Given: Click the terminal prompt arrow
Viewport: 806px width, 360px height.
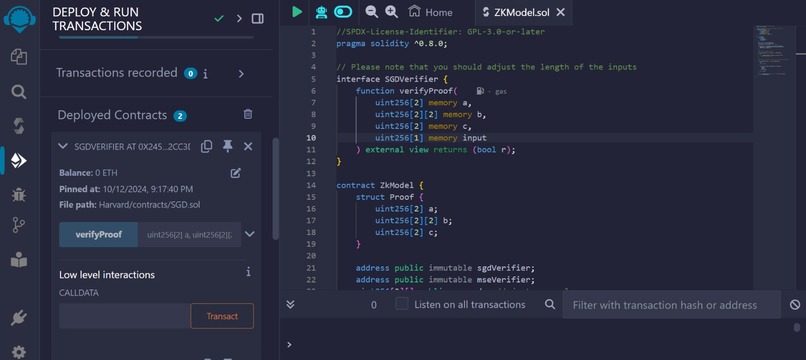Looking at the screenshot, I should point(289,344).
